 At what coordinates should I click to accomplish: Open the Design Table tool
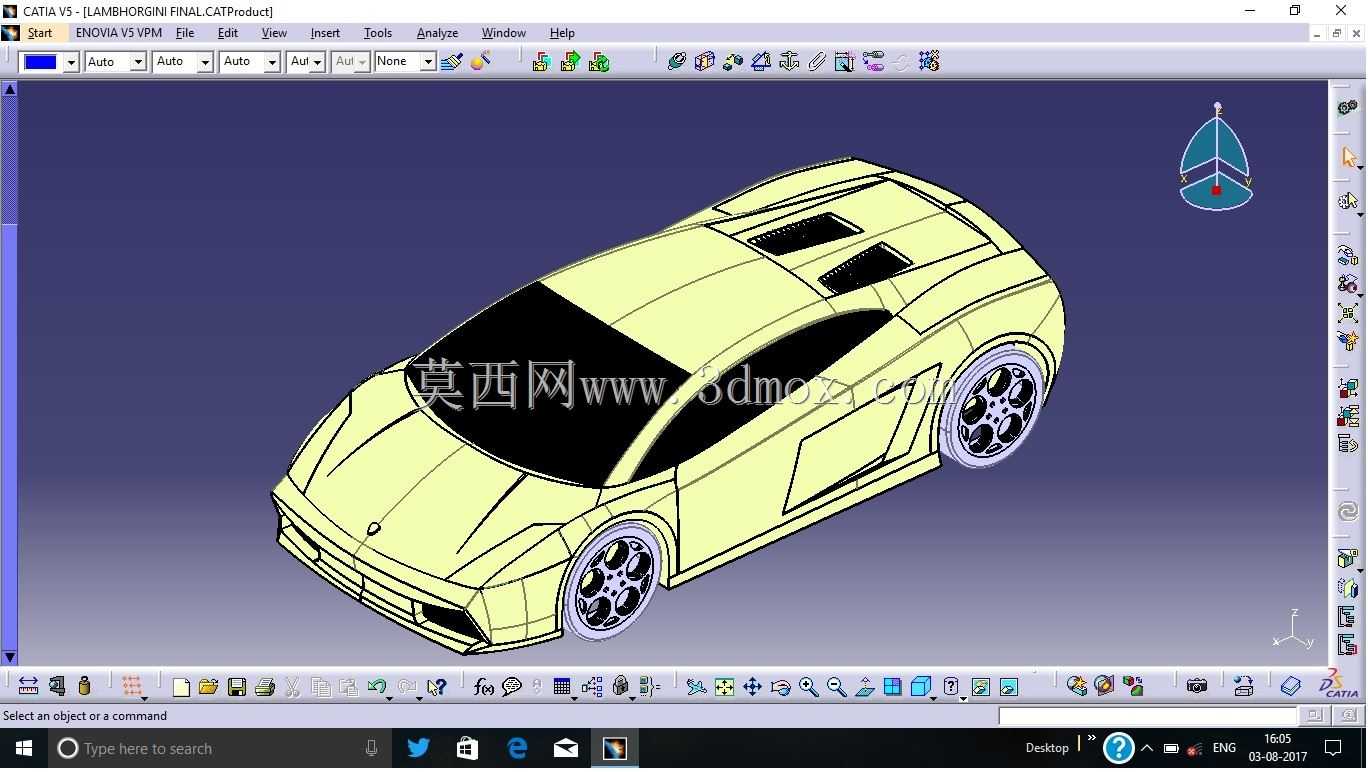coord(562,687)
